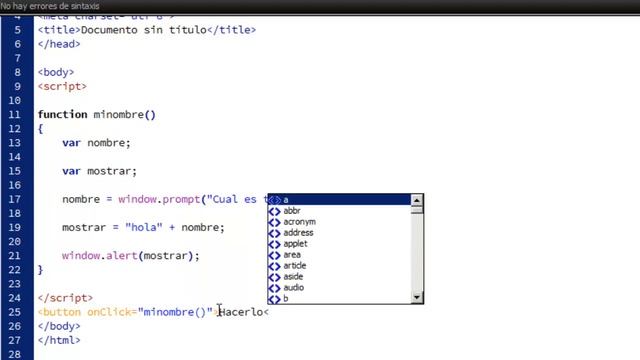This screenshot has width=640, height=360.
Task: Click the </head> closing tag
Action: [x=59, y=44]
